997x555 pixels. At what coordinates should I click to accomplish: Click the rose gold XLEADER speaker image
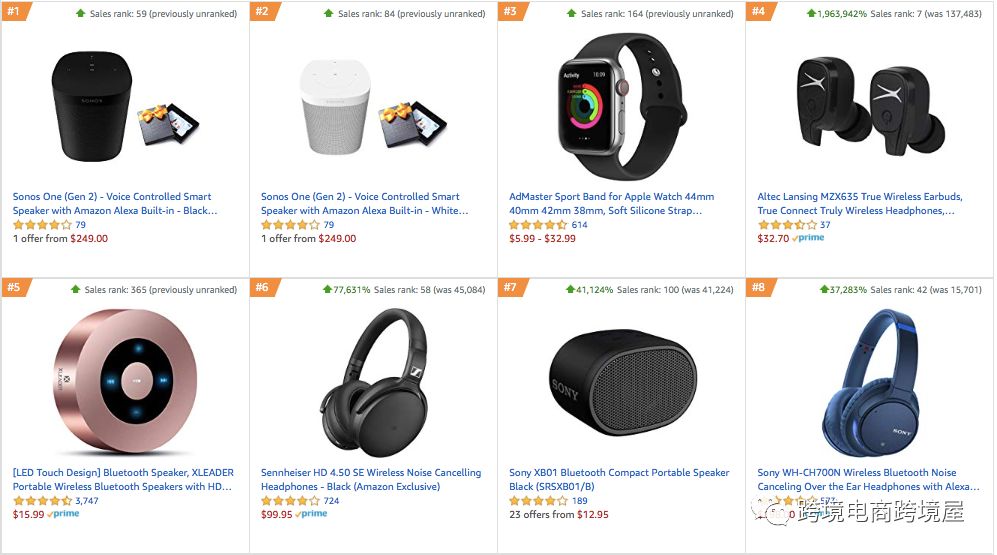click(124, 380)
